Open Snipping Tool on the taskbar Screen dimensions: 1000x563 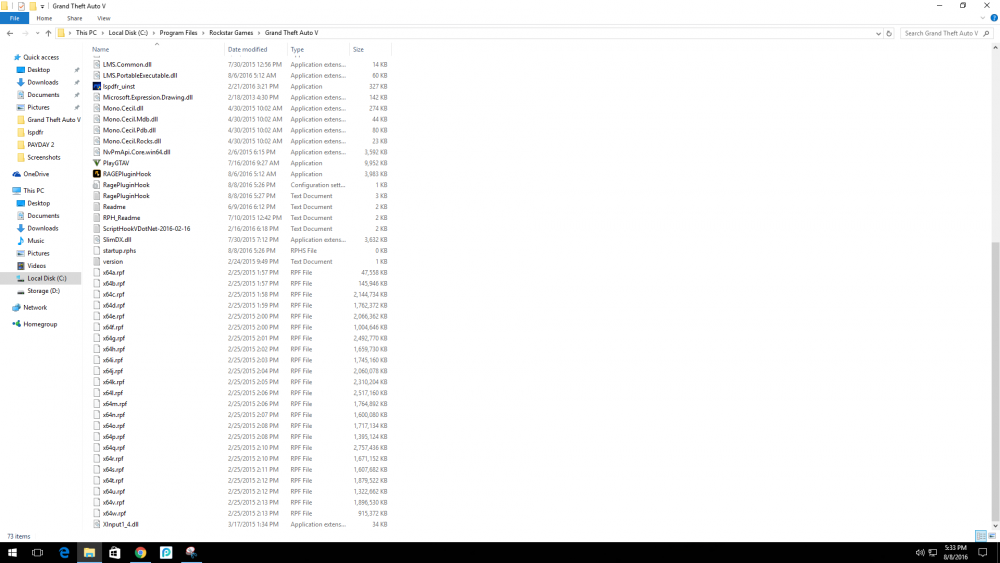(x=191, y=552)
